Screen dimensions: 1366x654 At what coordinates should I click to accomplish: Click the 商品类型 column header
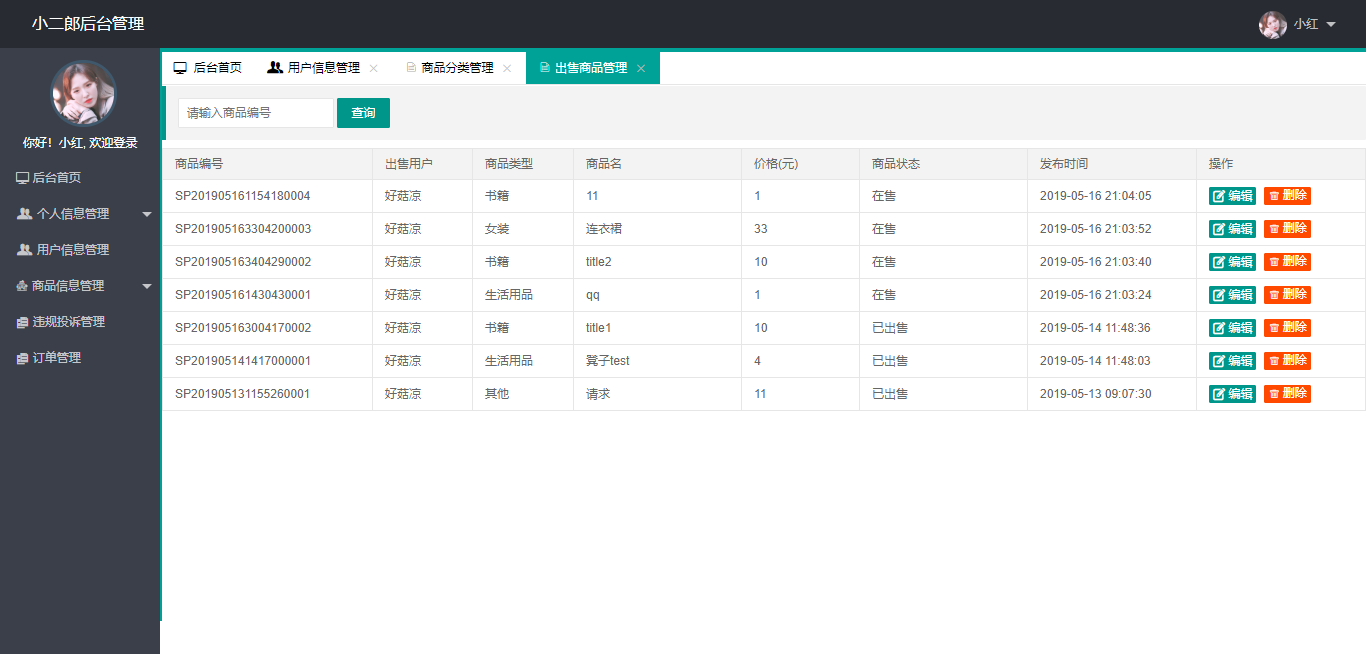[523, 164]
